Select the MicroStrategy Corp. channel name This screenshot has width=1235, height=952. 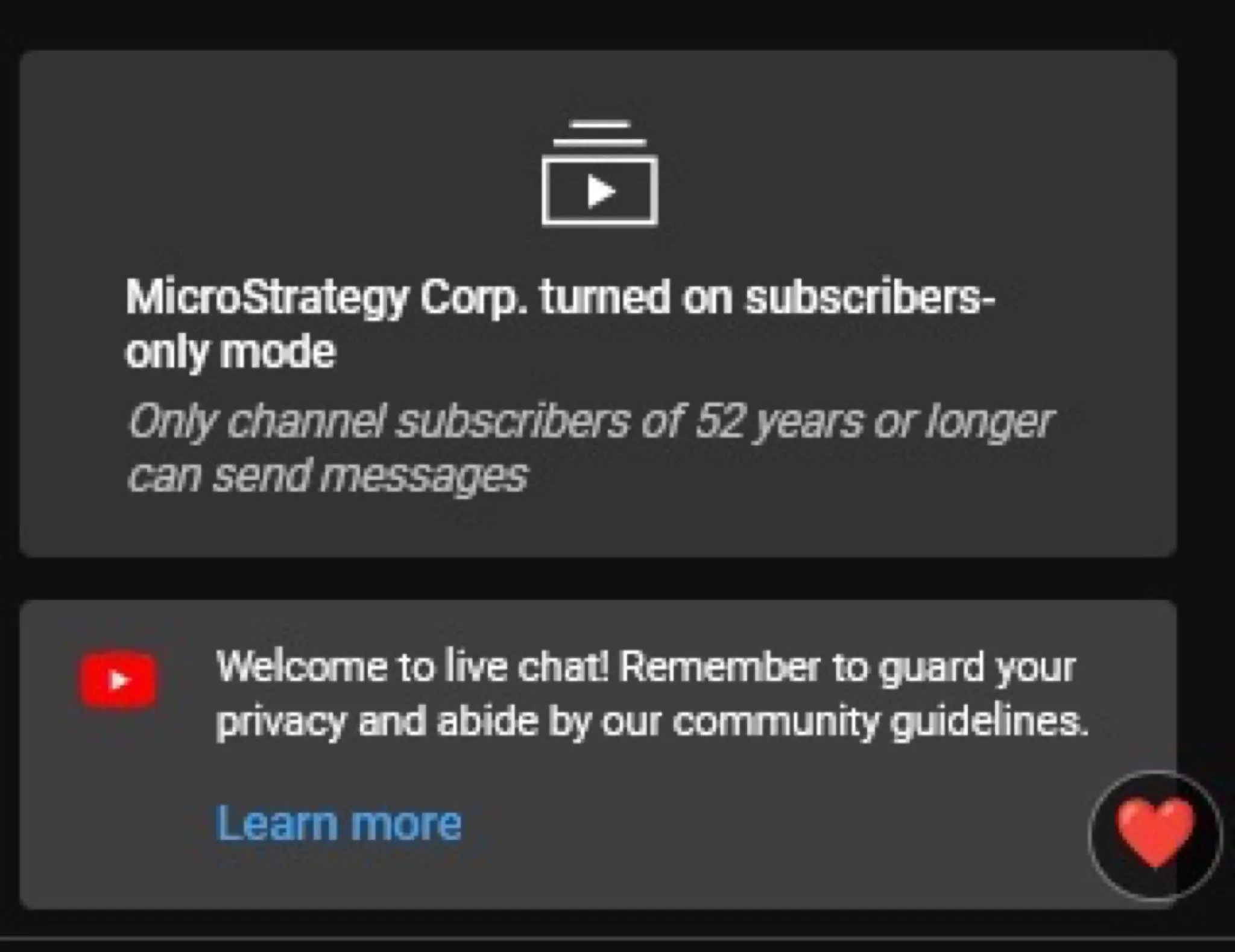click(x=326, y=299)
